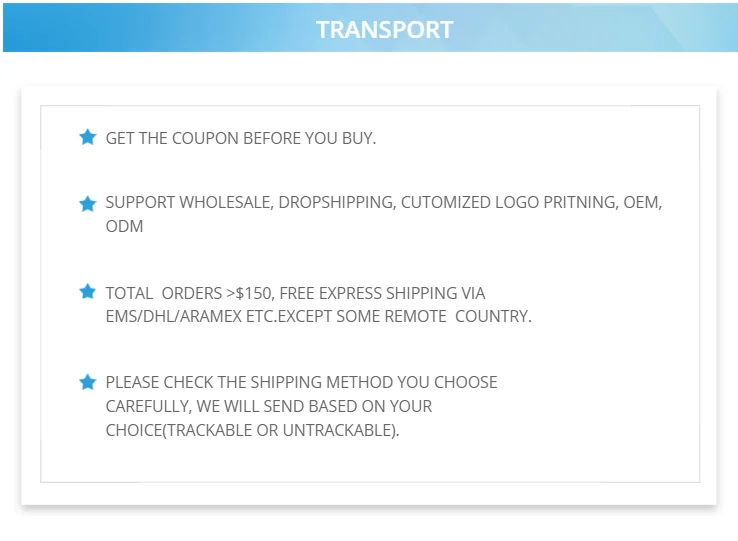This screenshot has height=541, width=738.
Task: Select the star beside PLEASE CHECK THE SHIPPING
Action: (x=88, y=382)
